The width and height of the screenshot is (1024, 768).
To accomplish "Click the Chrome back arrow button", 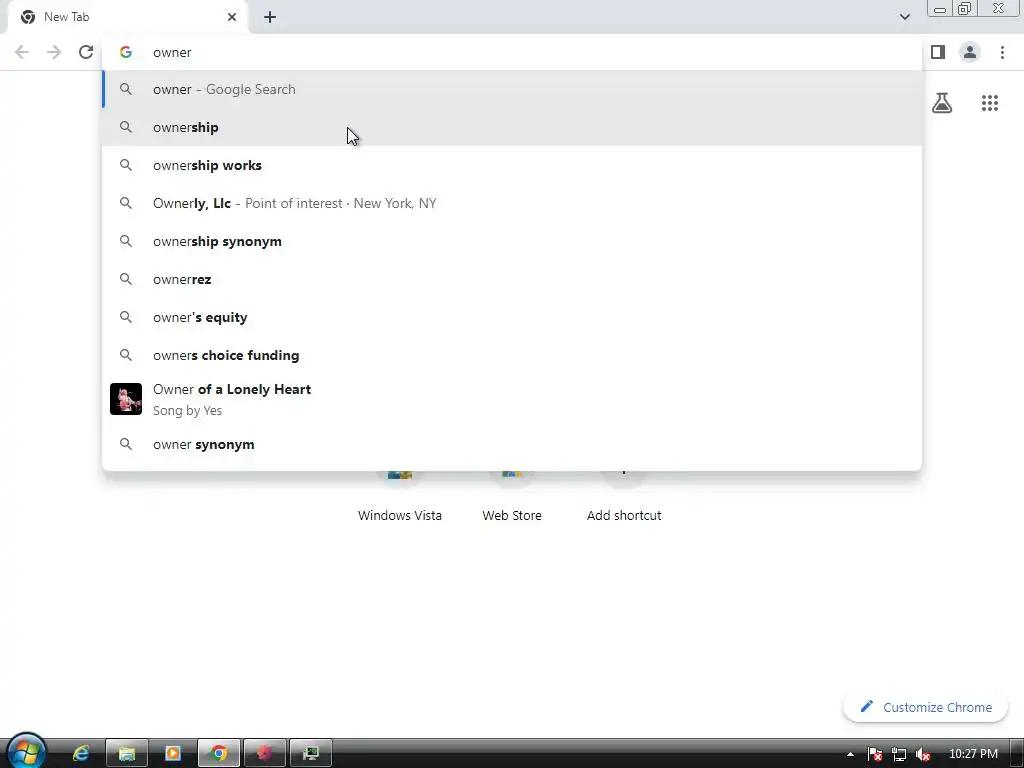I will [22, 52].
